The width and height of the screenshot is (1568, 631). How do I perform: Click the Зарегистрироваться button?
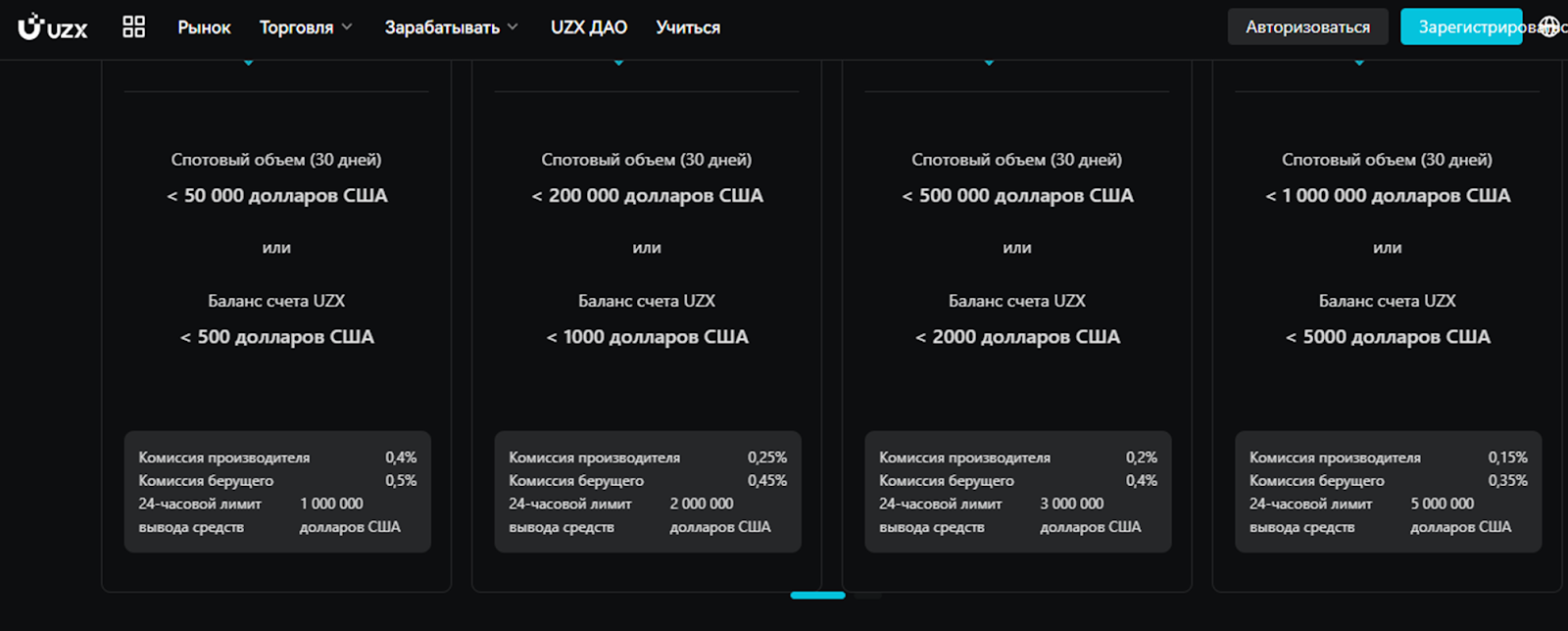click(1460, 28)
